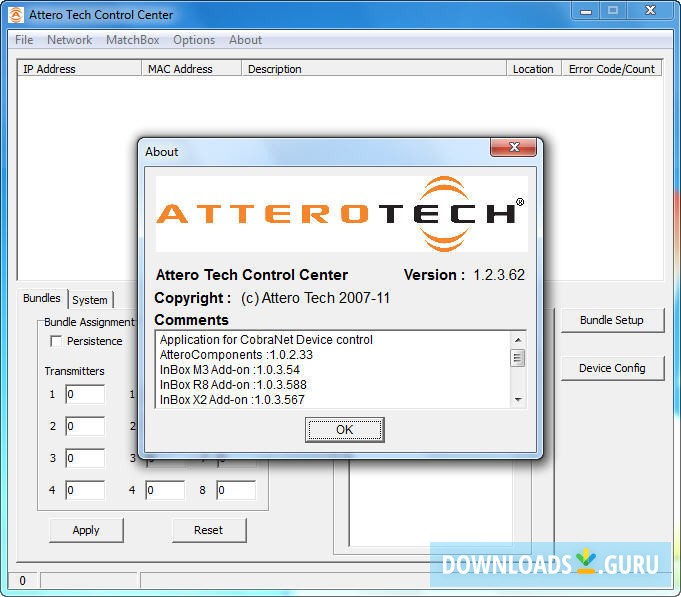Click Transmitter 1 input field
The width and height of the screenshot is (681, 597).
(85, 394)
